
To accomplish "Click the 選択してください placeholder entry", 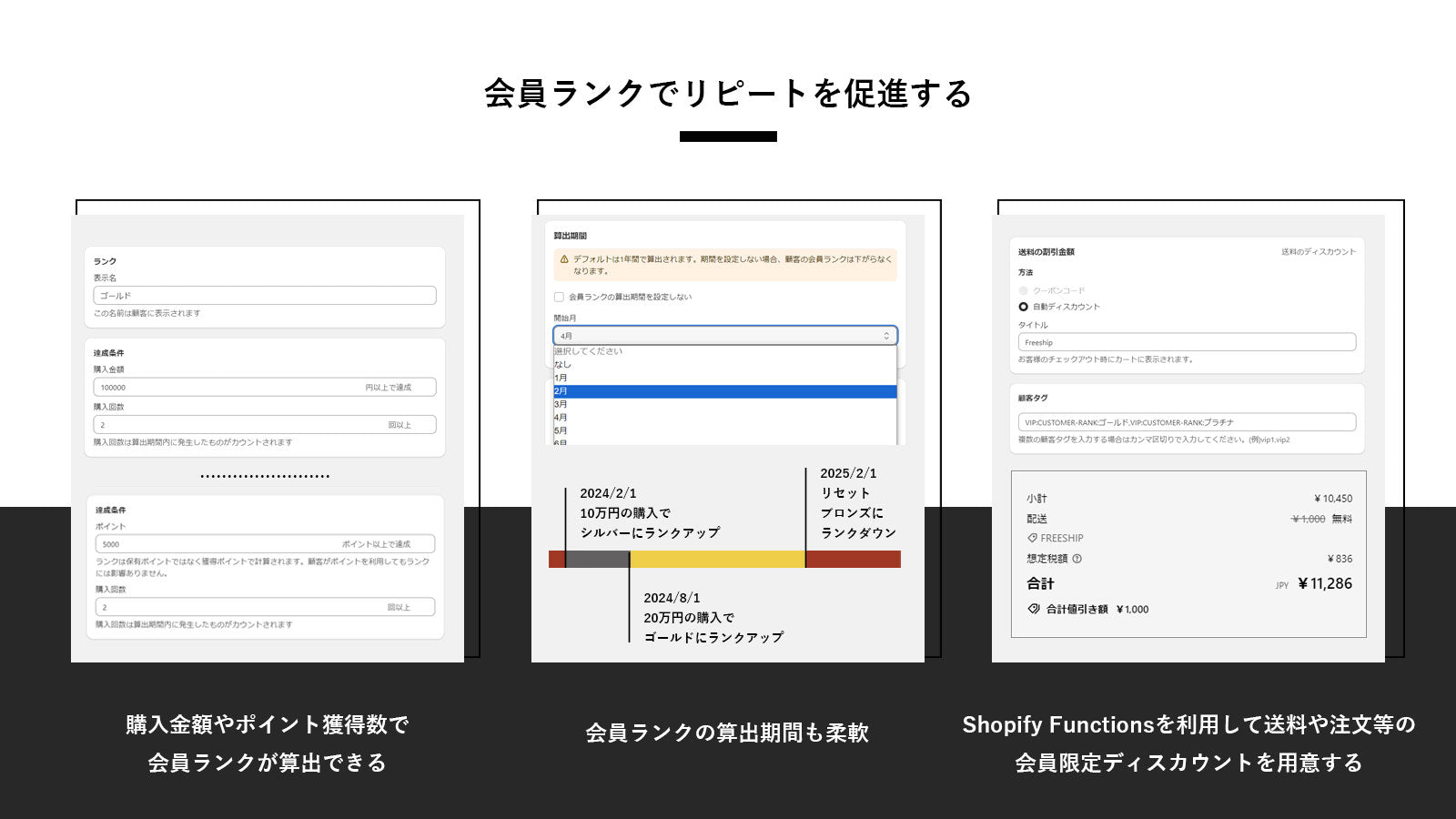I will click(587, 351).
